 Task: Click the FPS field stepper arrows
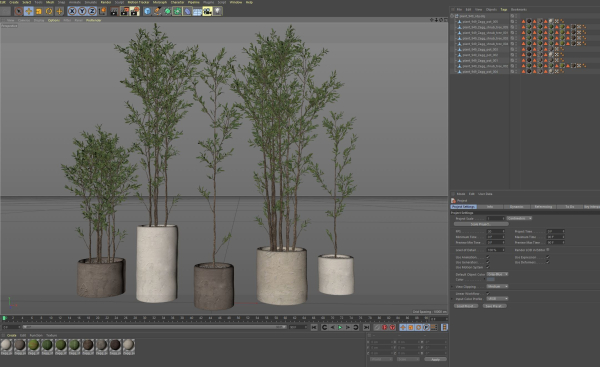pos(503,232)
